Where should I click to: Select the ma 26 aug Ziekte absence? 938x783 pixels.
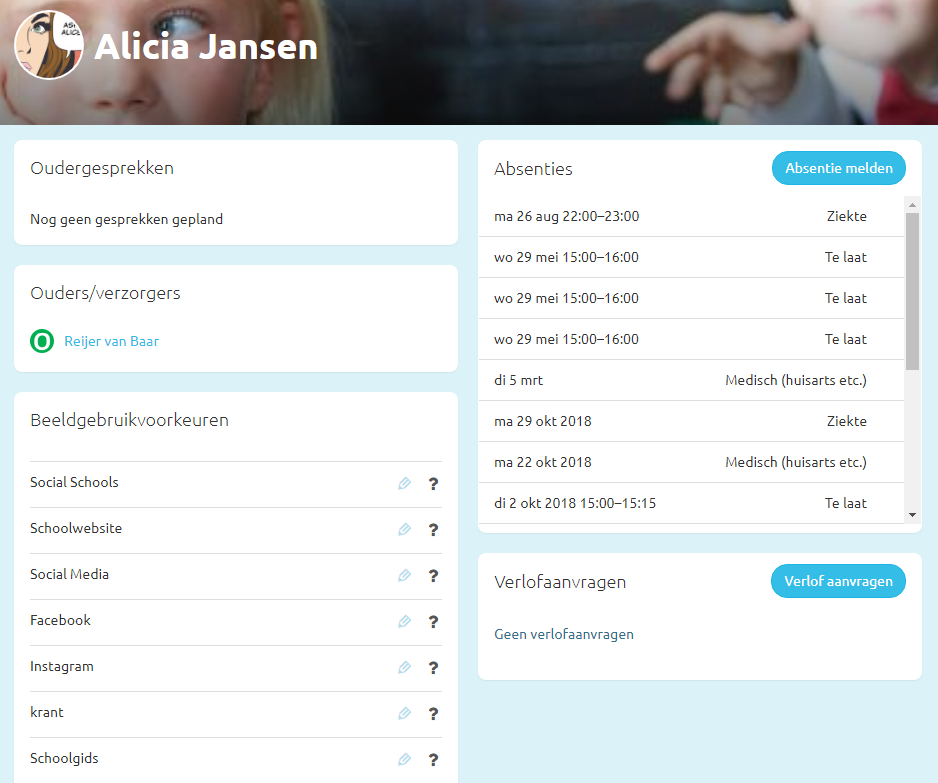click(x=680, y=217)
